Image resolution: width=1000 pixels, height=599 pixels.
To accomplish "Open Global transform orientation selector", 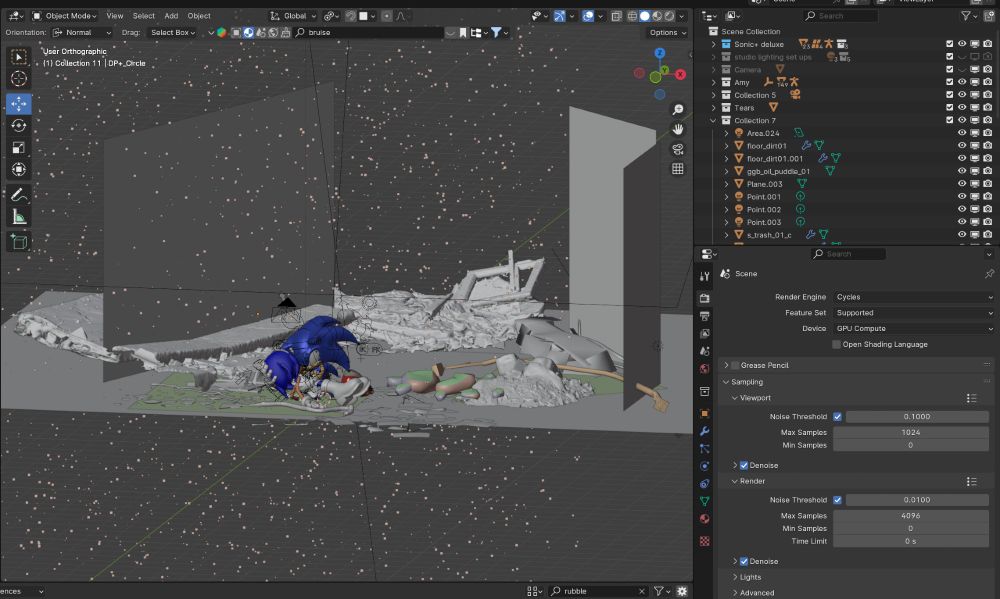I will [293, 16].
